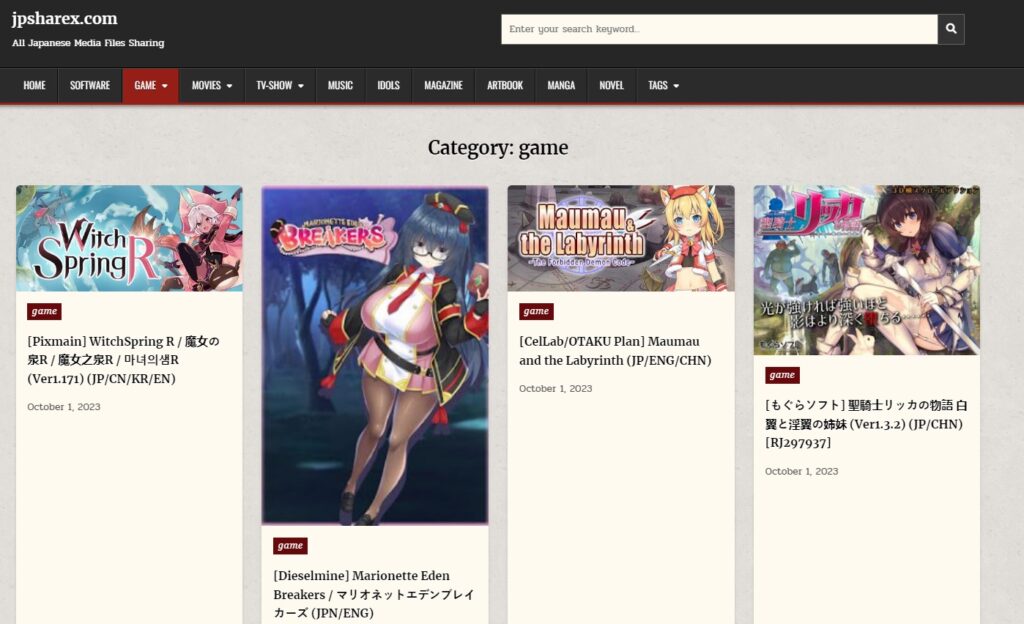Click the 'Category: game' heading
The height and width of the screenshot is (624, 1024).
click(498, 148)
